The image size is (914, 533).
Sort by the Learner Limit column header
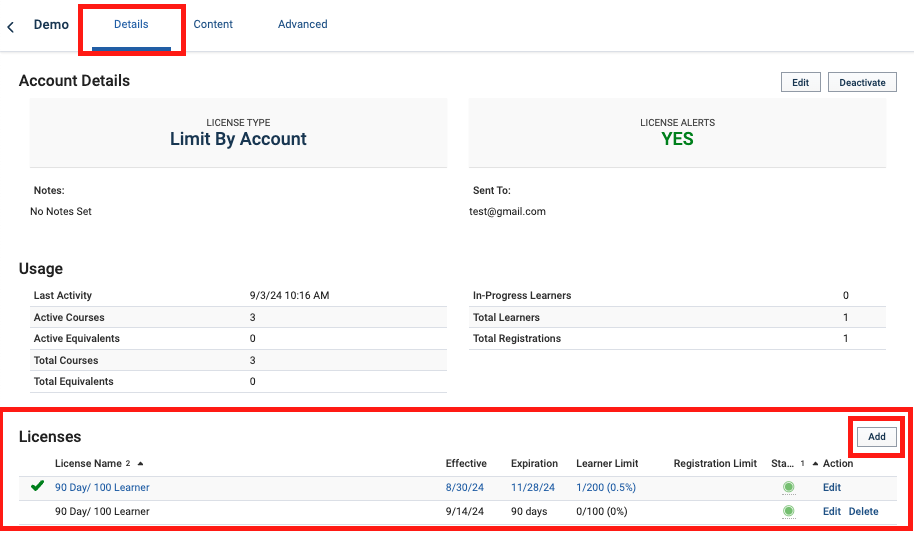(x=607, y=464)
